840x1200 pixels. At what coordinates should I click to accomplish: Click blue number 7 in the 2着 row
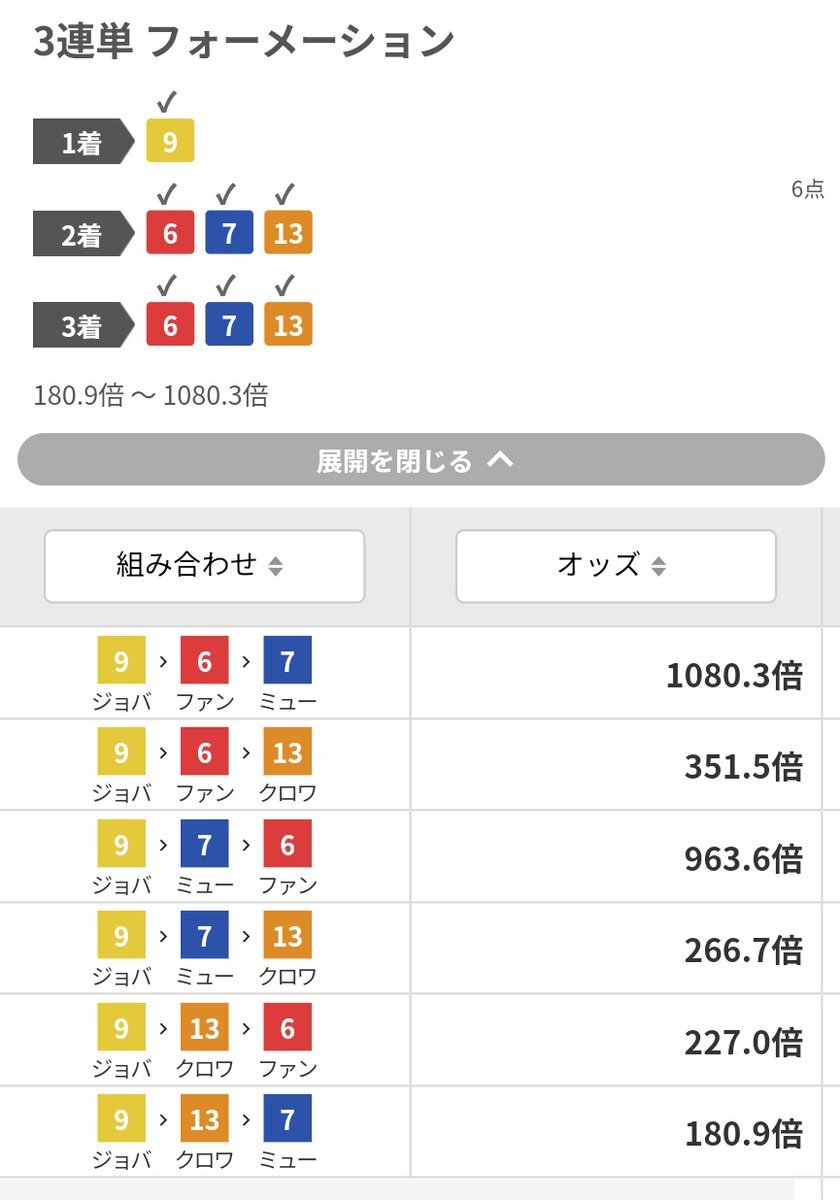pos(229,233)
